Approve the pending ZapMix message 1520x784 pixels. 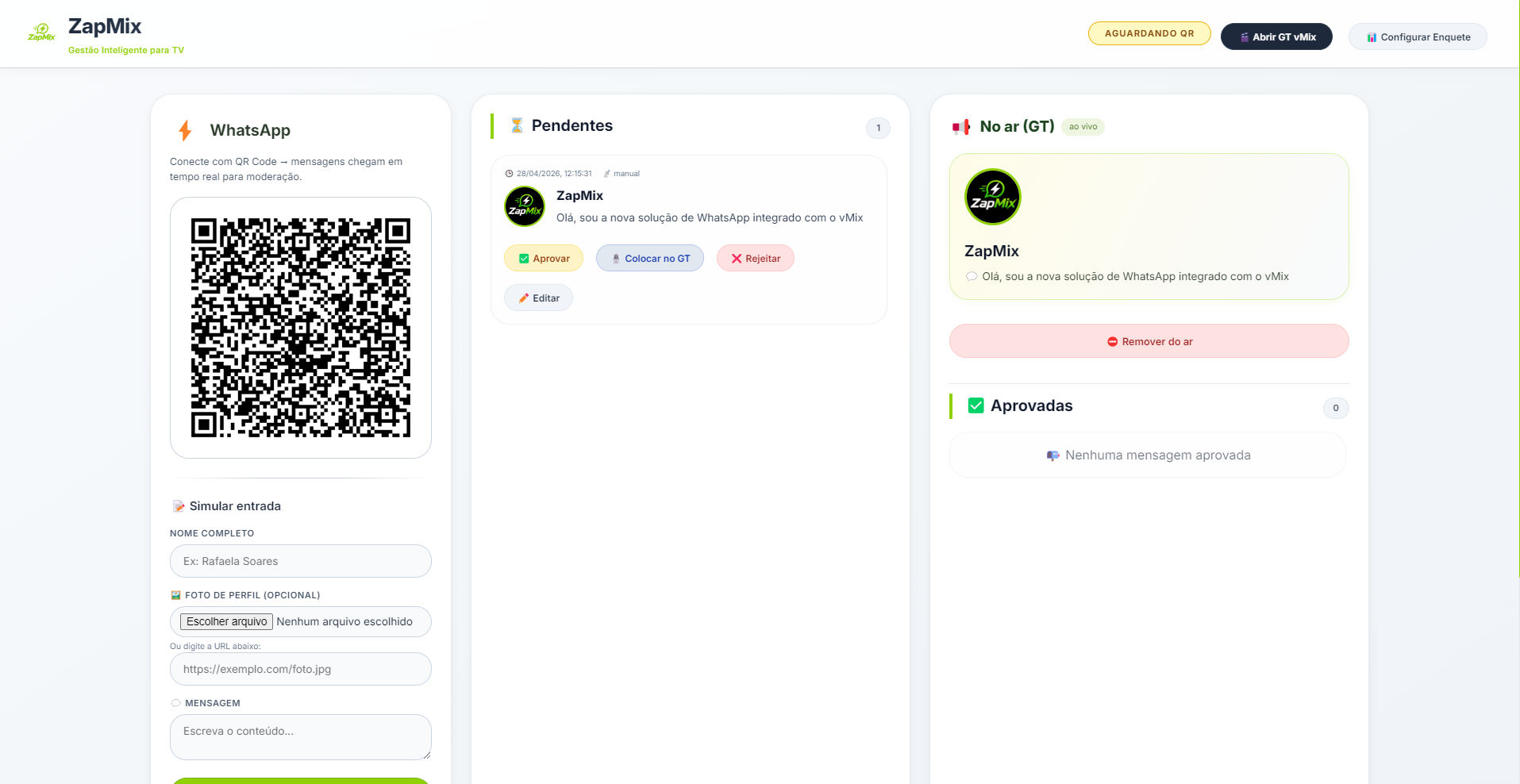point(544,258)
